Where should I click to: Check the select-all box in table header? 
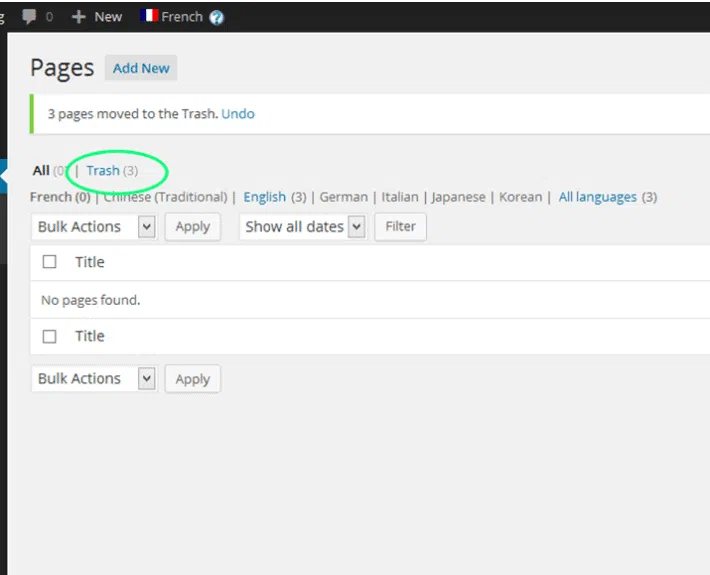pos(49,262)
